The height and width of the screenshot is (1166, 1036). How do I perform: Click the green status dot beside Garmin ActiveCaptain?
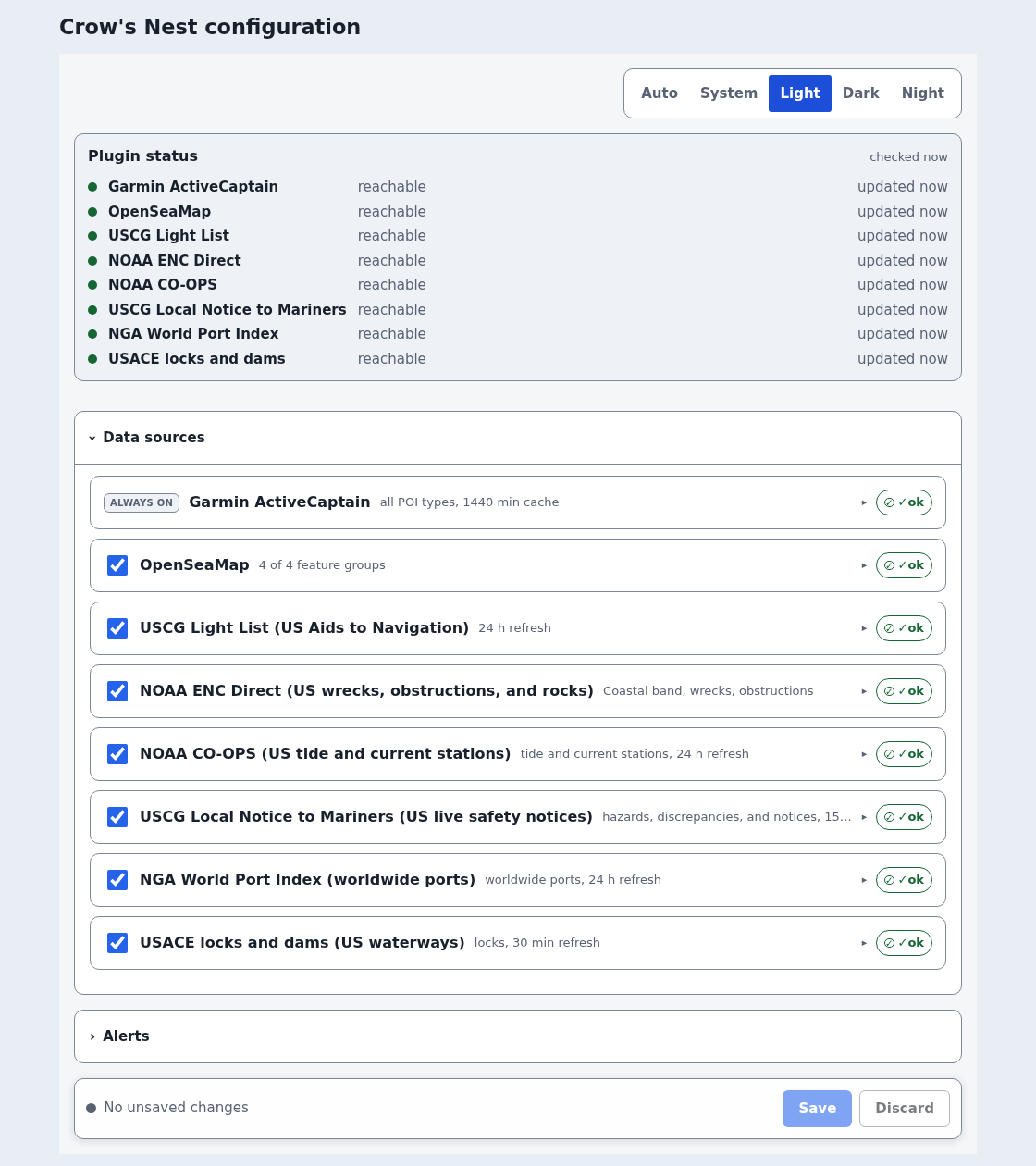(x=92, y=187)
